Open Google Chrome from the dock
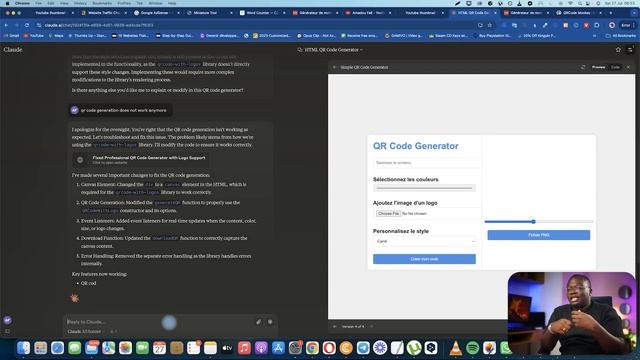The image size is (640, 360). click(312, 348)
